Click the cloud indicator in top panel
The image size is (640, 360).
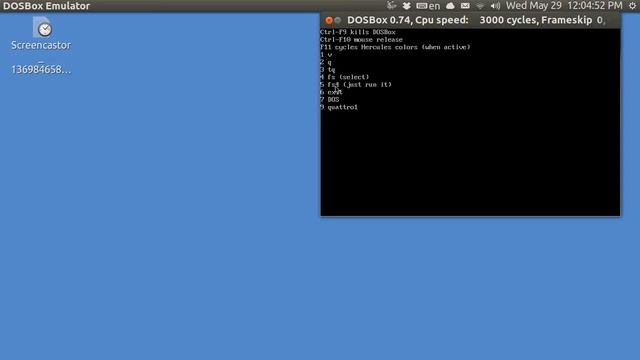(450, 6)
